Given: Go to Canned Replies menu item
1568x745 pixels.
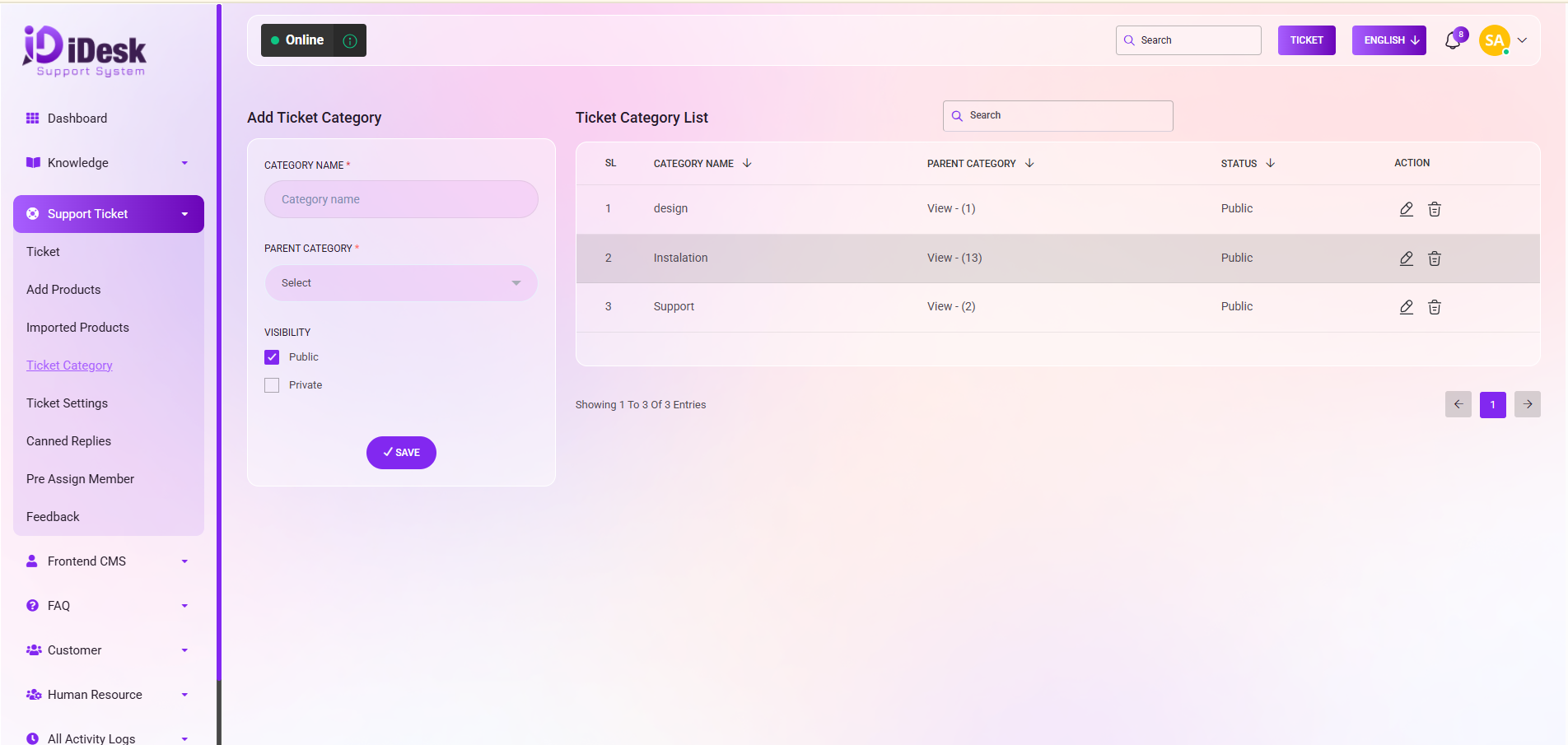Looking at the screenshot, I should 68,441.
